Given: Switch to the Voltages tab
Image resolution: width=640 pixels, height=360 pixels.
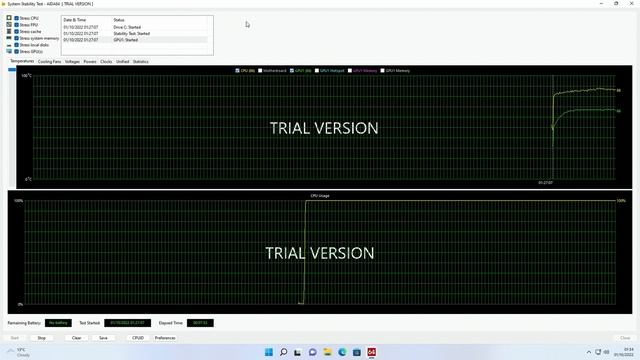Looking at the screenshot, I should (x=72, y=62).
